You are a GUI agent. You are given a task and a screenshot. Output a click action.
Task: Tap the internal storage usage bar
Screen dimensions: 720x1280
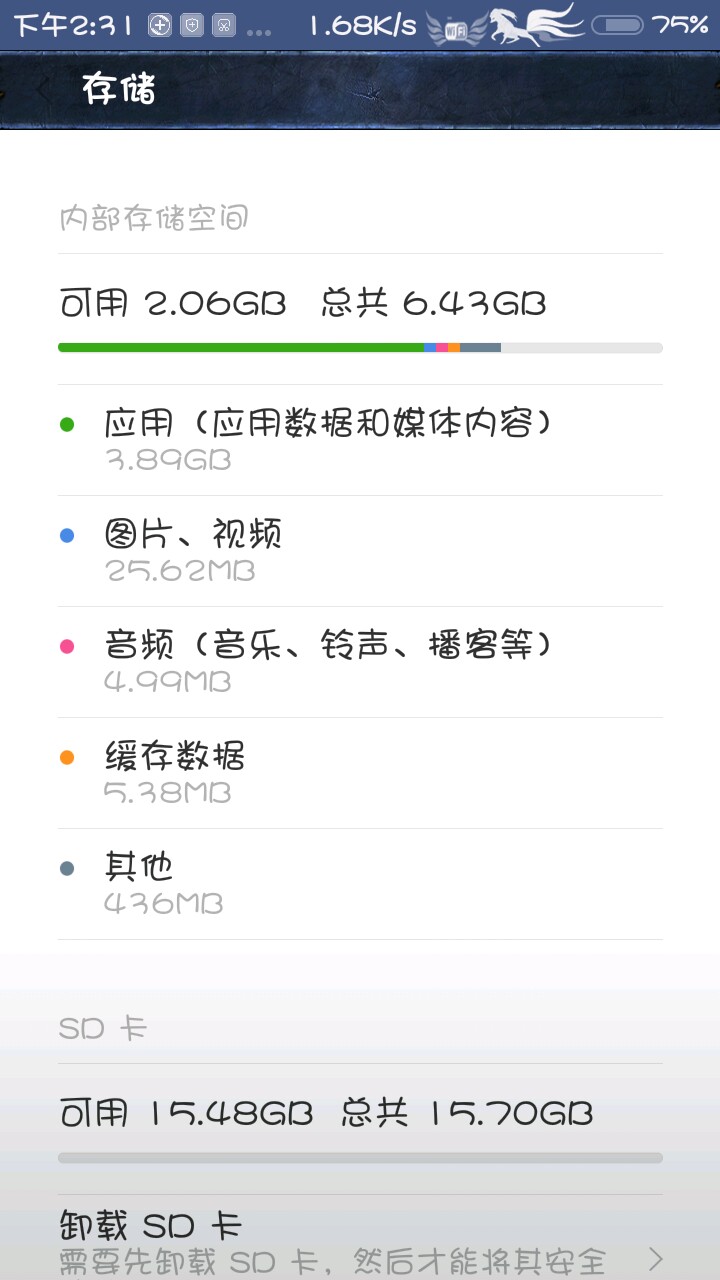(x=360, y=348)
